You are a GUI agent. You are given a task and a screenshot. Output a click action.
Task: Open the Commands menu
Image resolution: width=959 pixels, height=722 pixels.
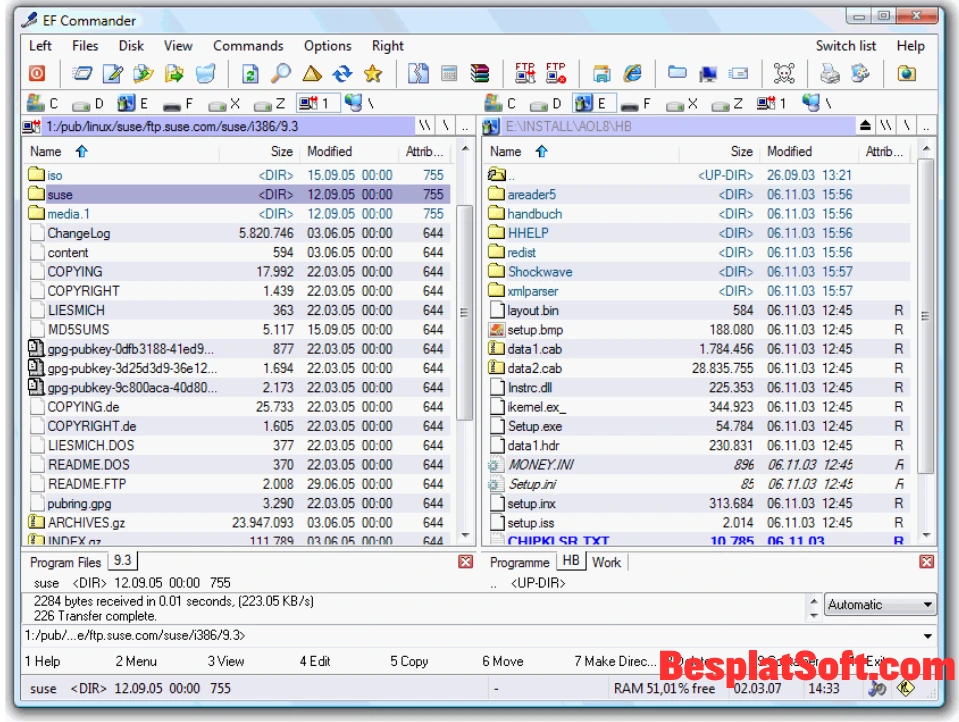[248, 45]
